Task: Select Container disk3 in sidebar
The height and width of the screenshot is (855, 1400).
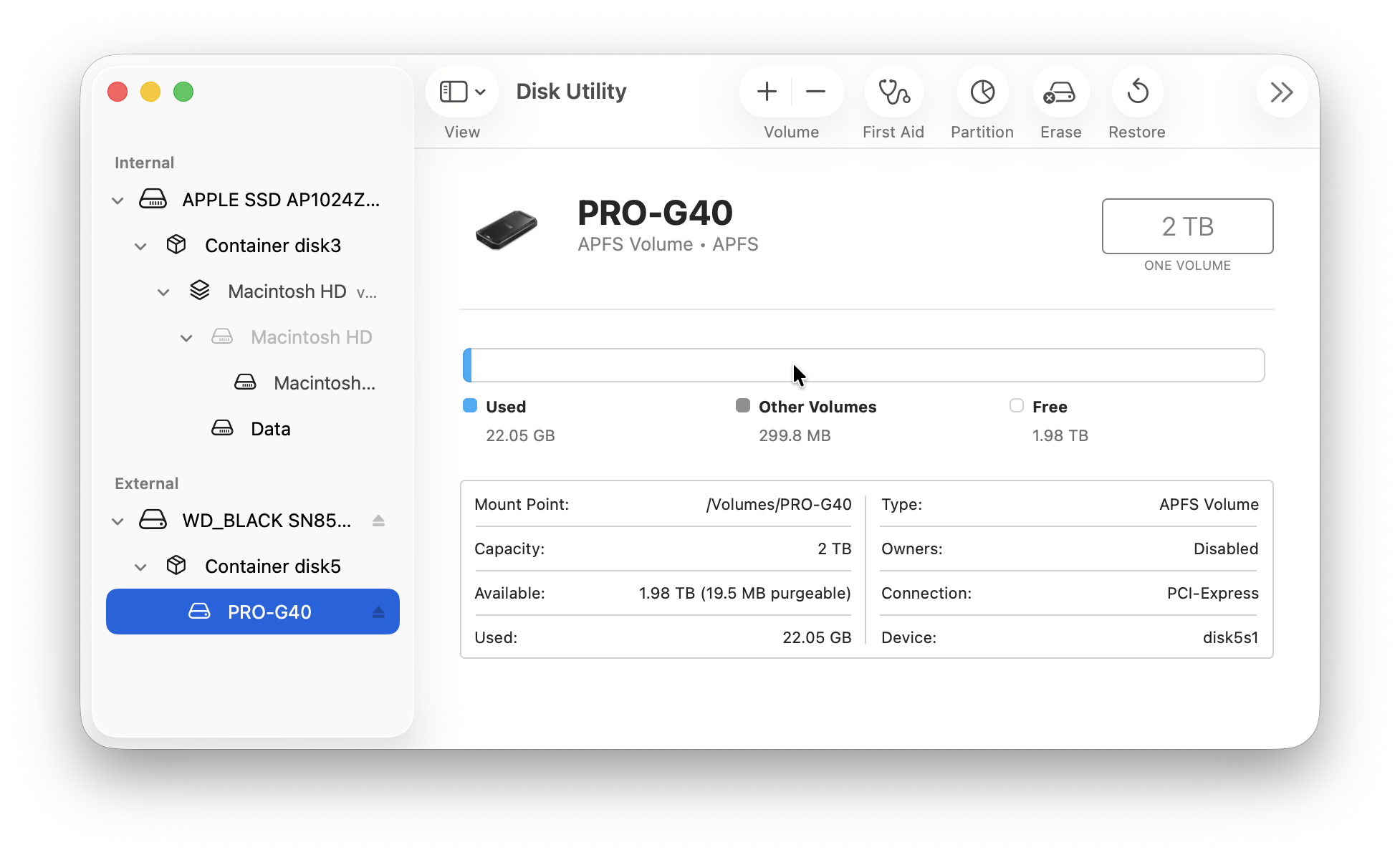Action: (x=253, y=246)
